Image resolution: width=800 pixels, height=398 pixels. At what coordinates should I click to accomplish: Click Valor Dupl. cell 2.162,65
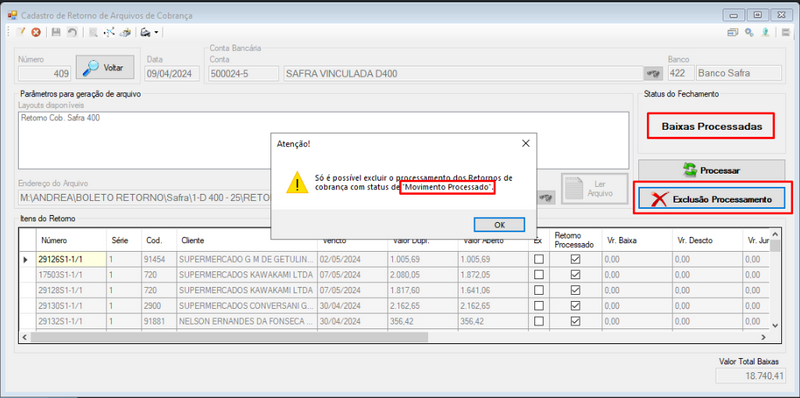click(x=422, y=306)
